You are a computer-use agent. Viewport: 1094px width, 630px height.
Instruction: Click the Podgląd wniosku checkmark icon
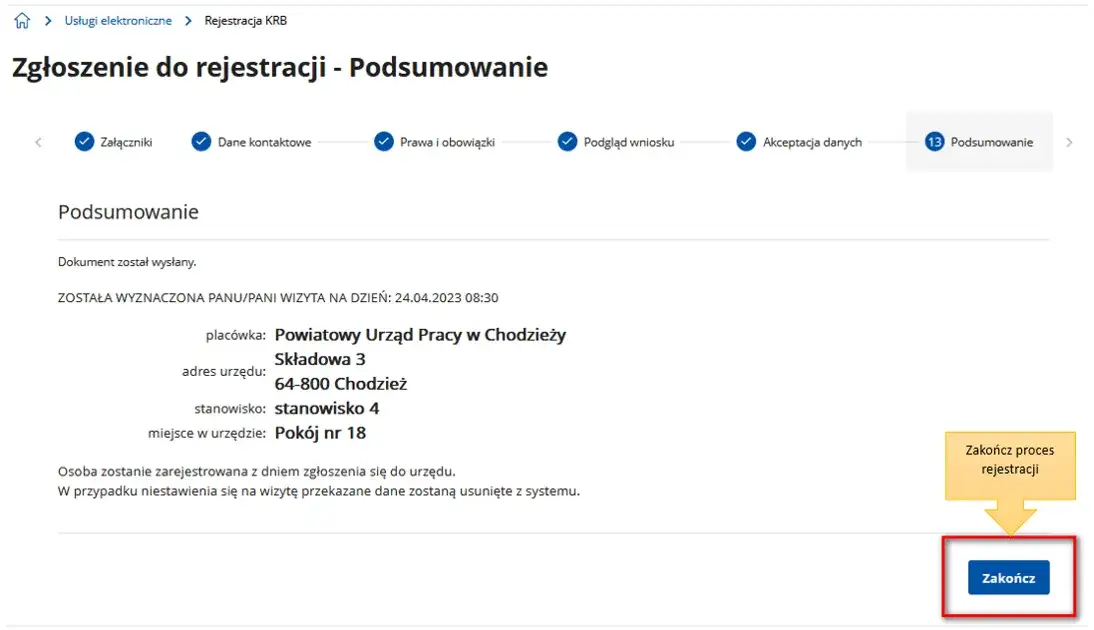(x=567, y=142)
